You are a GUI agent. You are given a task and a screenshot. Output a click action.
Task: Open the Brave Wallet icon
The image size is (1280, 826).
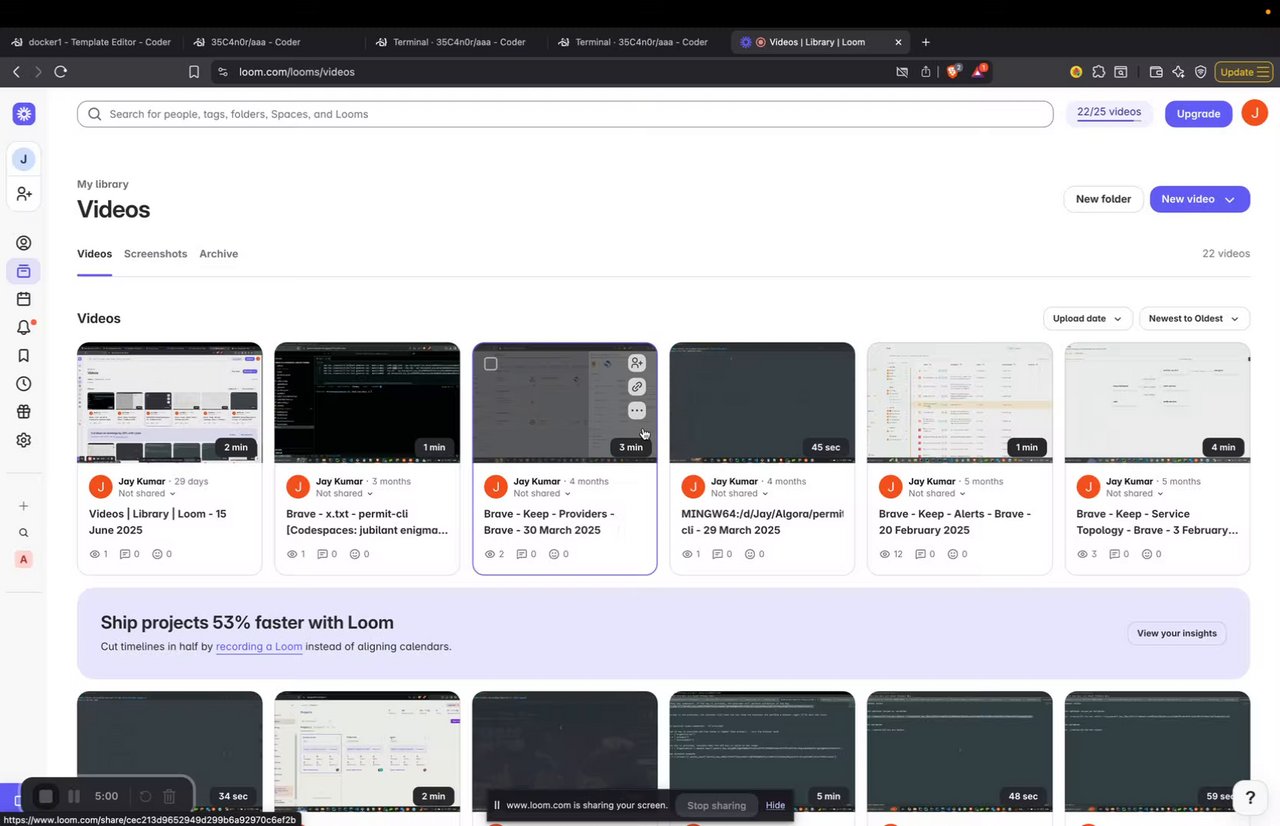point(1156,72)
